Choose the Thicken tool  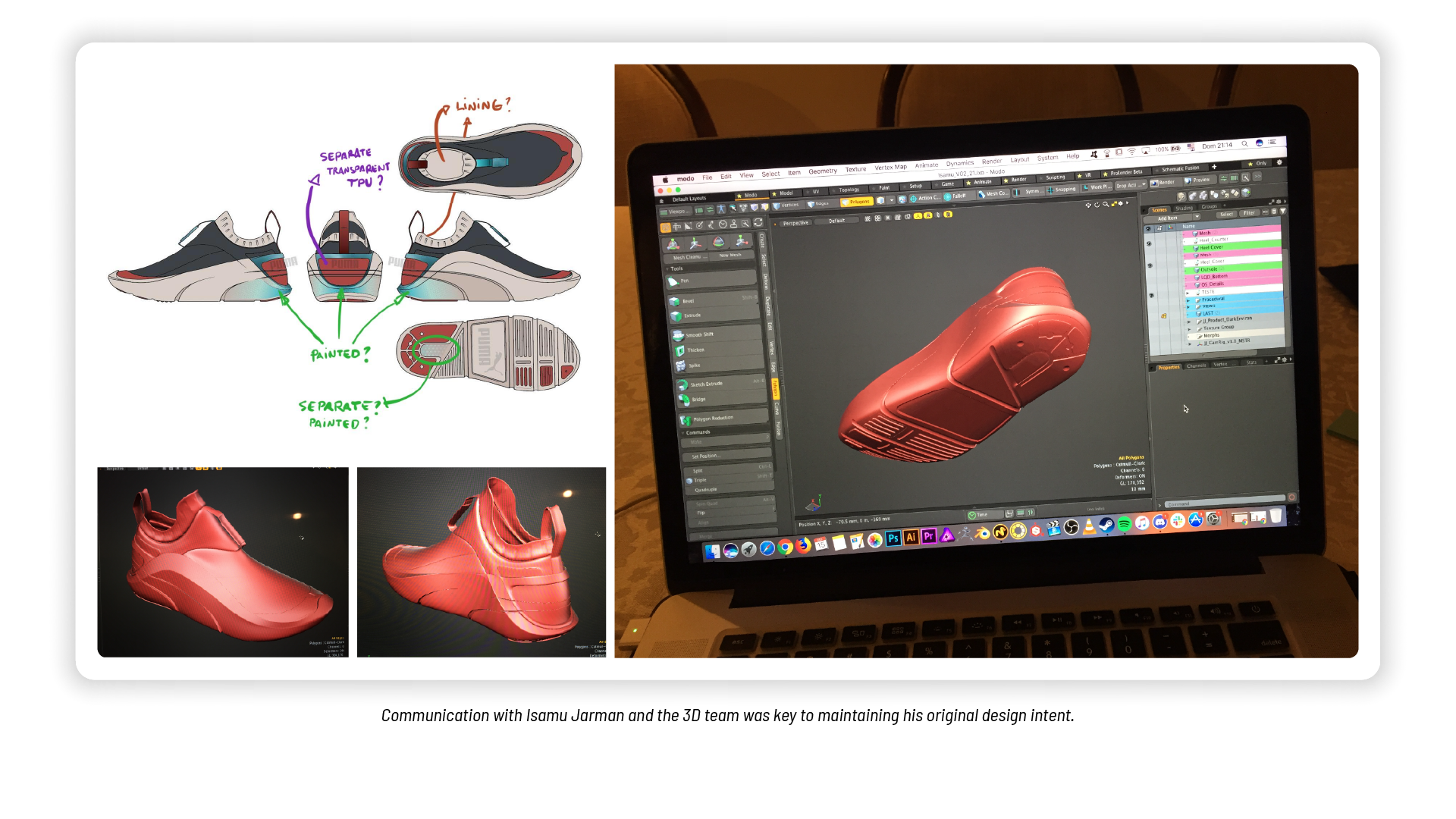coord(695,350)
